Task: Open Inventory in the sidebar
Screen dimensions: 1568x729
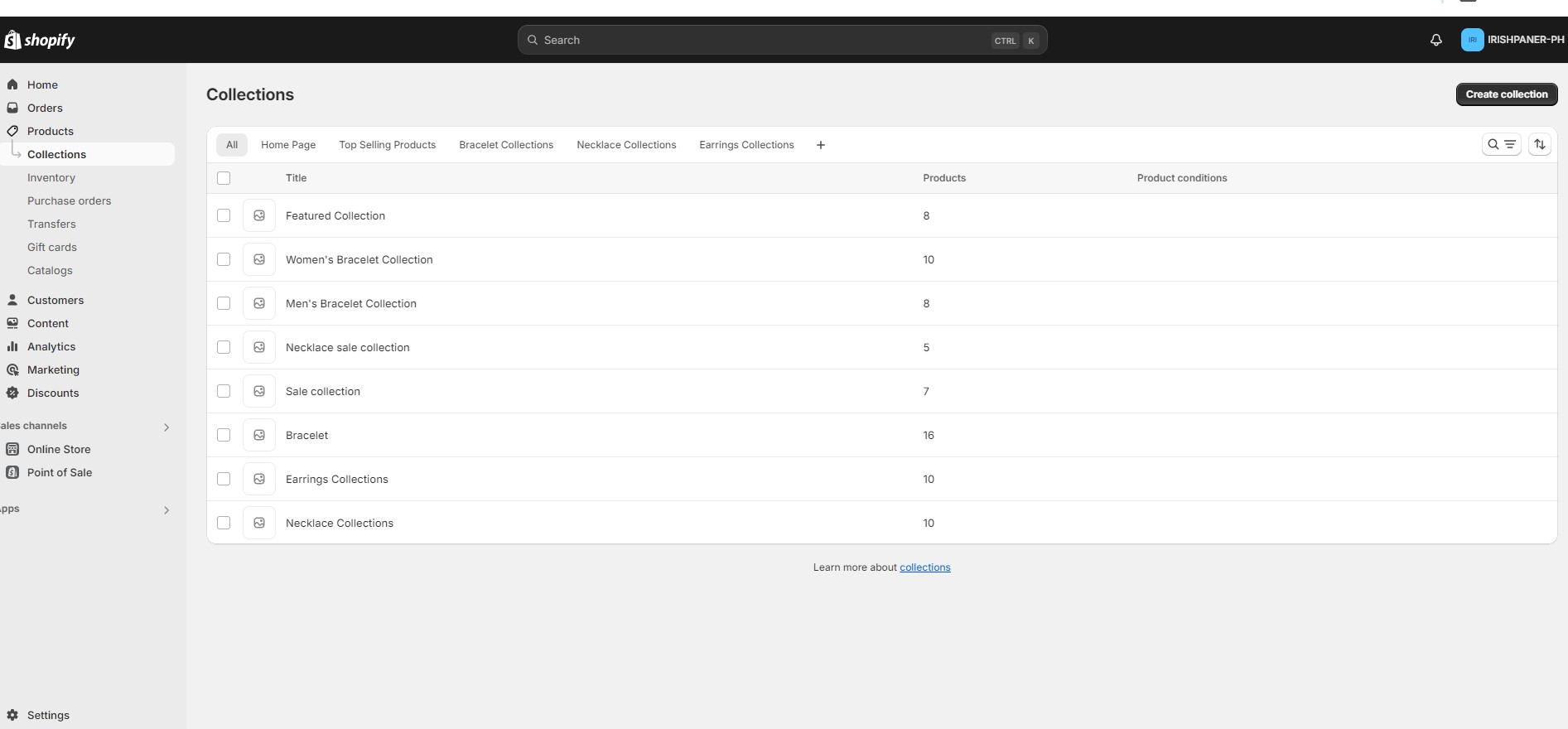Action: pos(51,177)
